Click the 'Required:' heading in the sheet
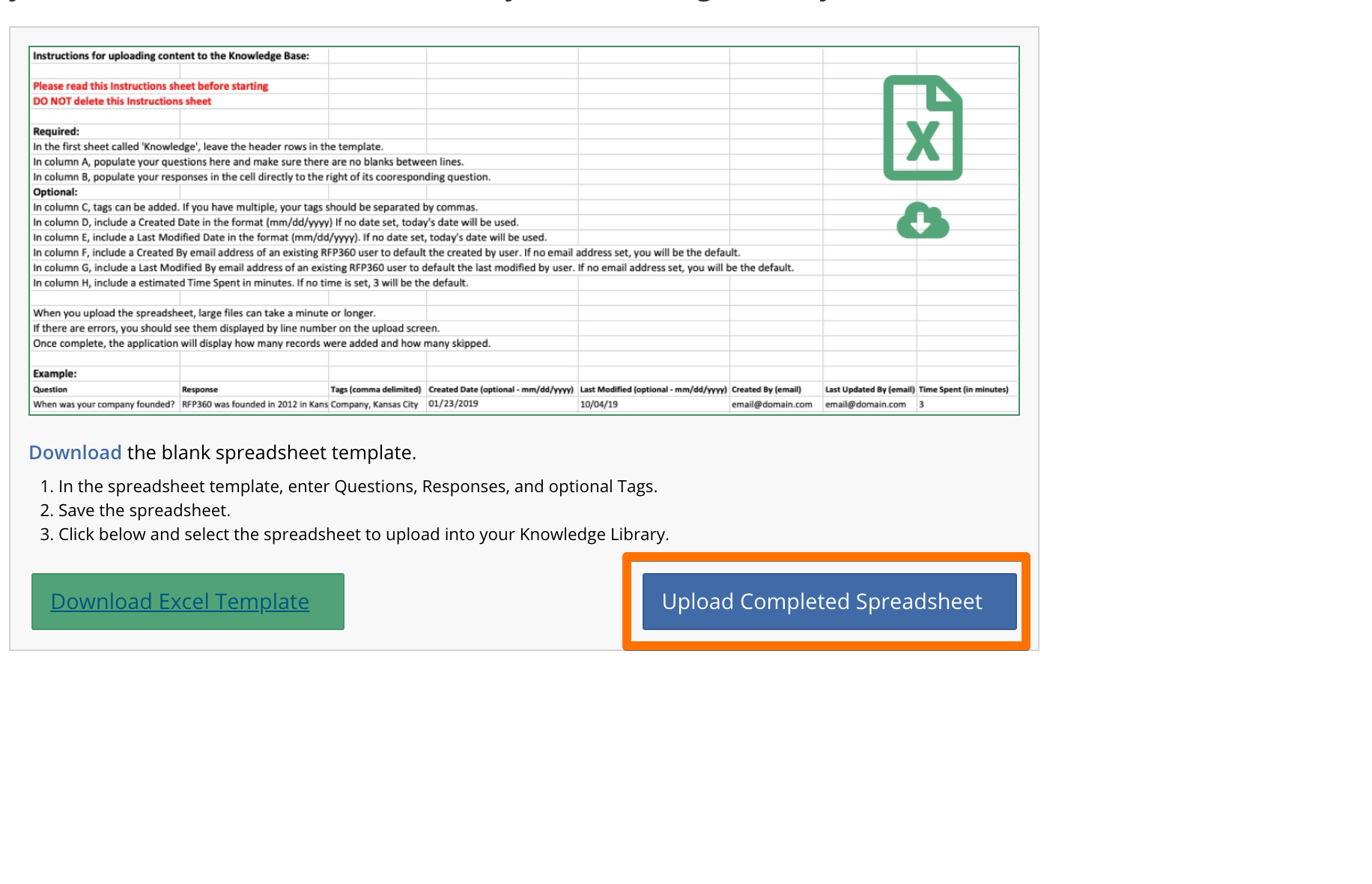Viewport: 1372px width, 884px height. tap(56, 131)
